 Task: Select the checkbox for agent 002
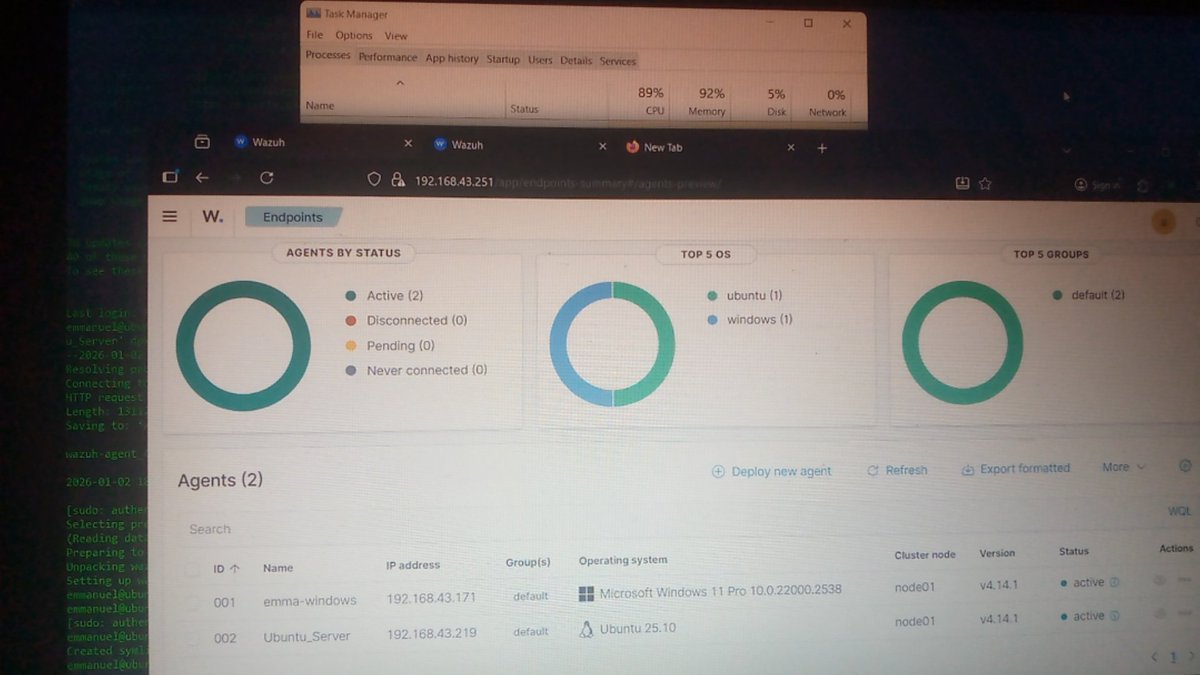[x=192, y=637]
